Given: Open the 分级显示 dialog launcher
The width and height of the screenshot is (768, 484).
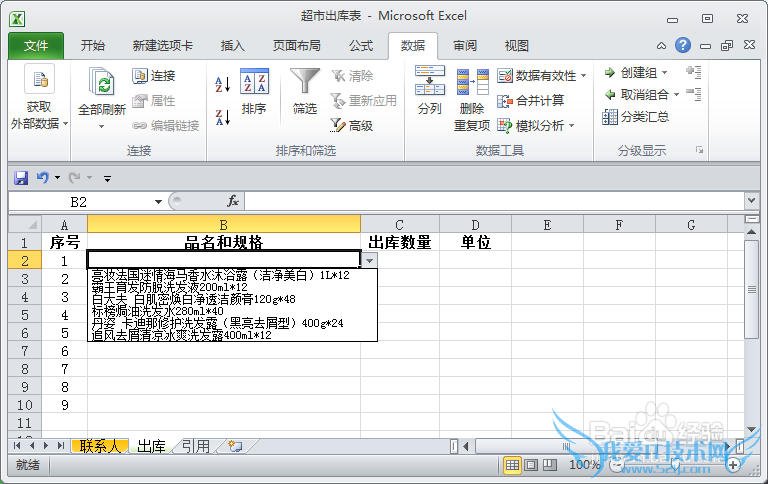Looking at the screenshot, I should [x=699, y=150].
